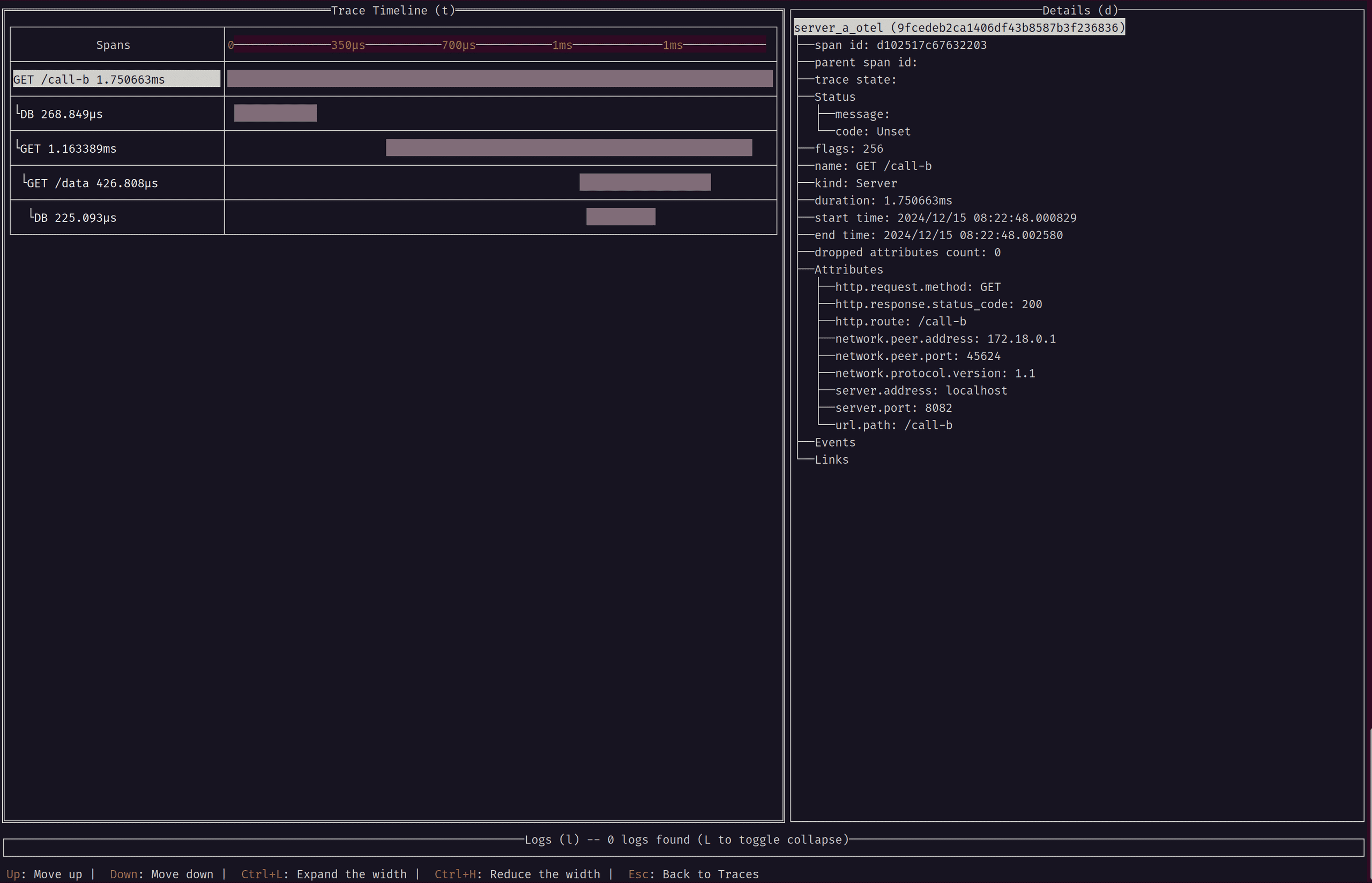Screen dimensions: 1372x883
Task: Click the GET /call-b timeline bar
Action: point(499,79)
